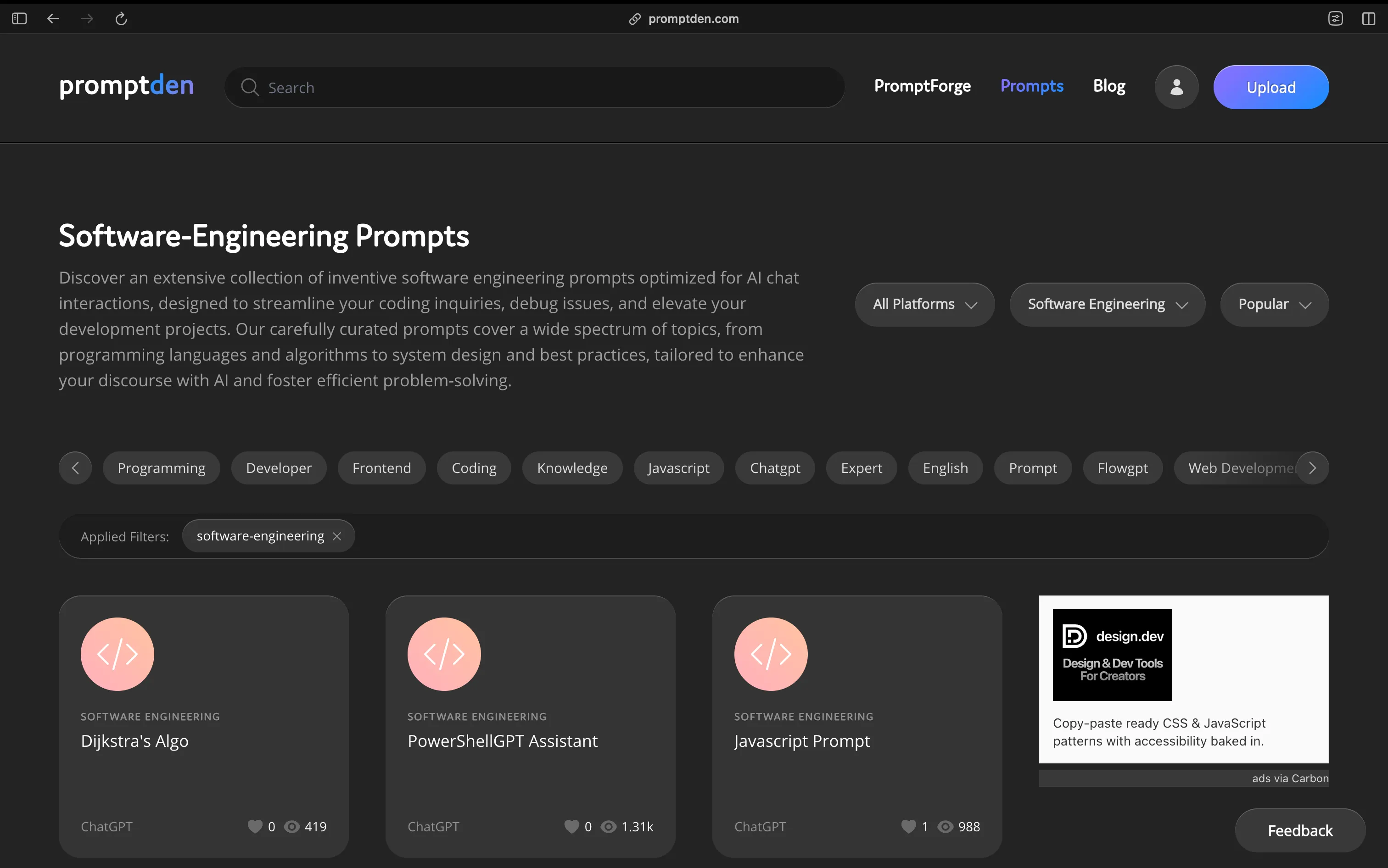
Task: Click the link icon in the address bar
Action: click(635, 19)
